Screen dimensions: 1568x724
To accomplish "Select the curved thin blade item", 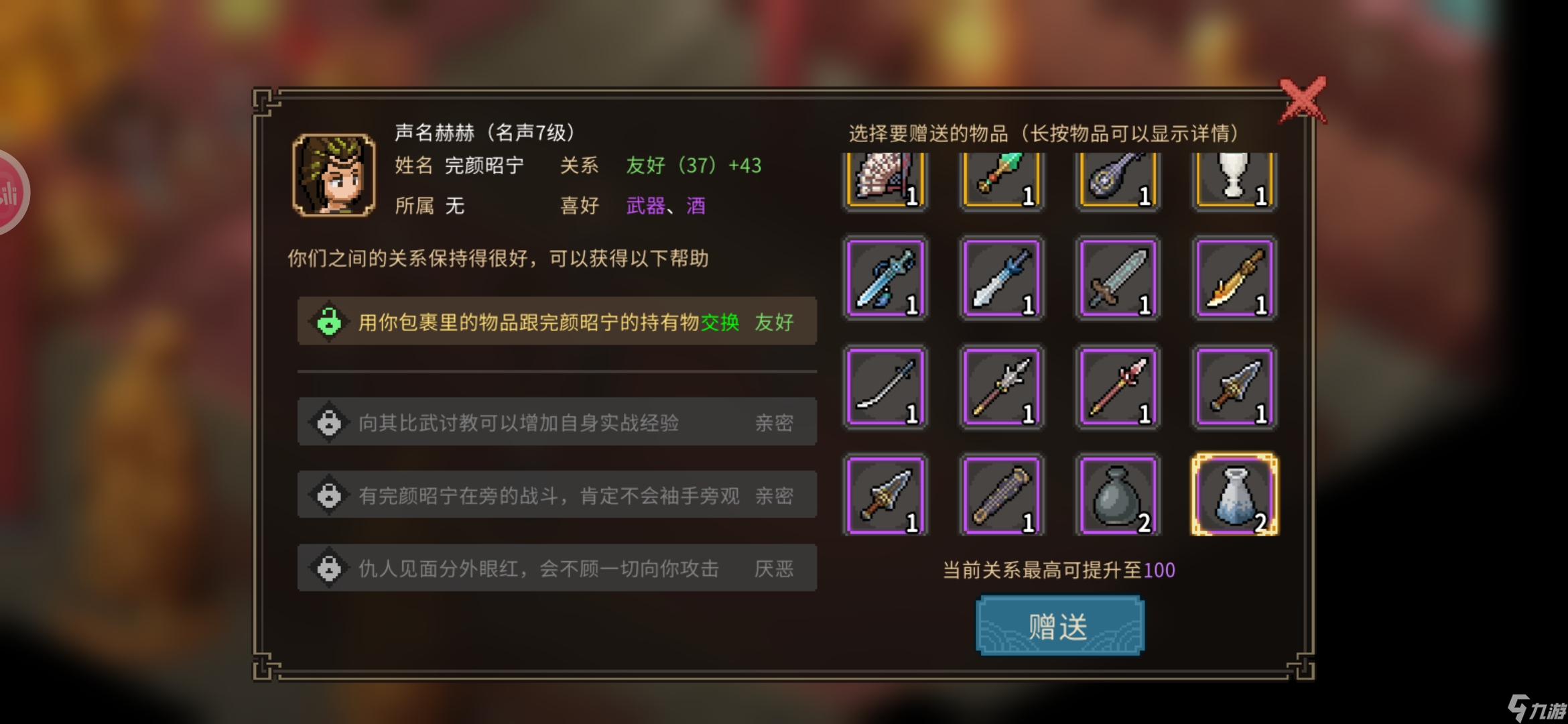I will [x=885, y=386].
